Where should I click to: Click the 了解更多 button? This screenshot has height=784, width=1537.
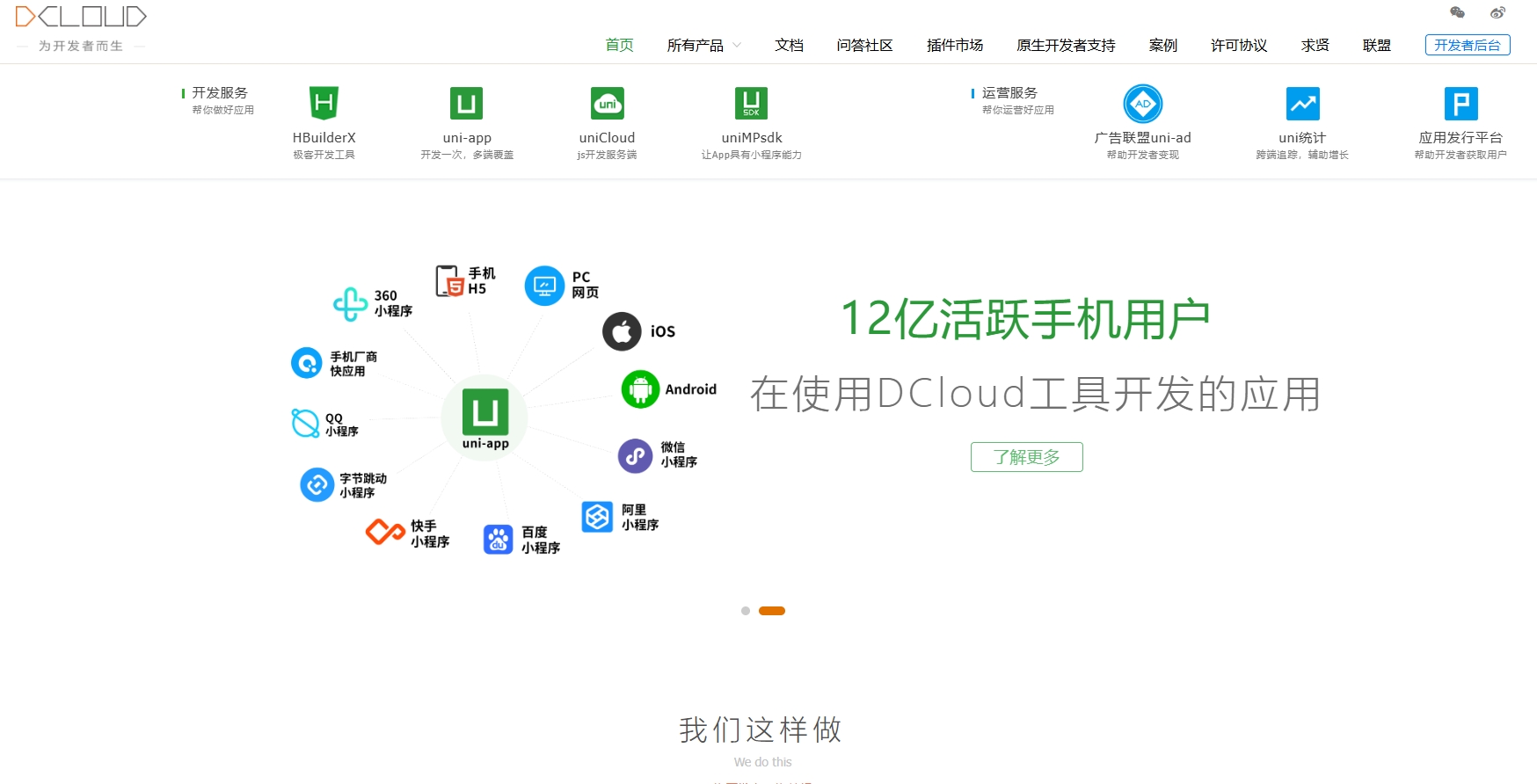(1026, 457)
